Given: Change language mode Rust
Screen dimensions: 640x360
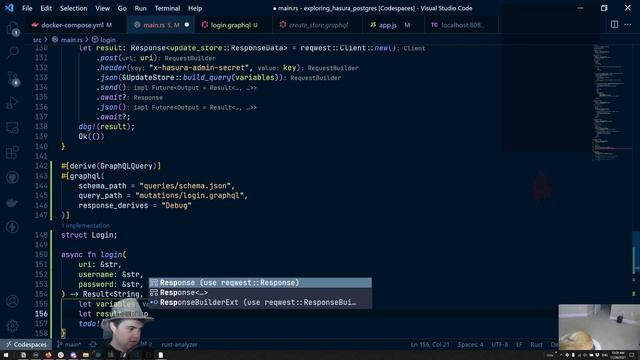Looking at the screenshot, I should pyautogui.click(x=536, y=344).
